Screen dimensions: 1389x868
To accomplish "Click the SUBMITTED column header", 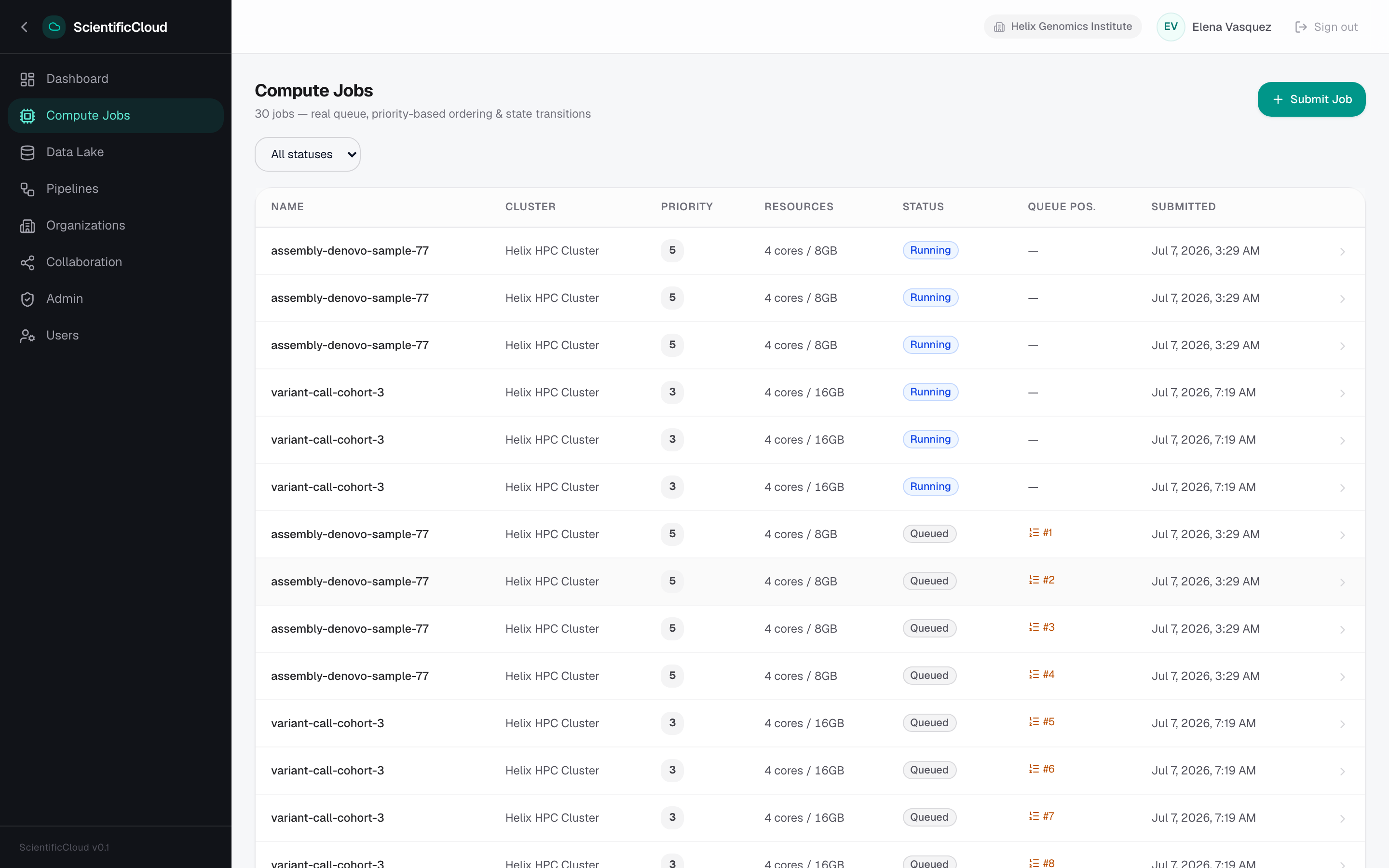I will (x=1183, y=207).
